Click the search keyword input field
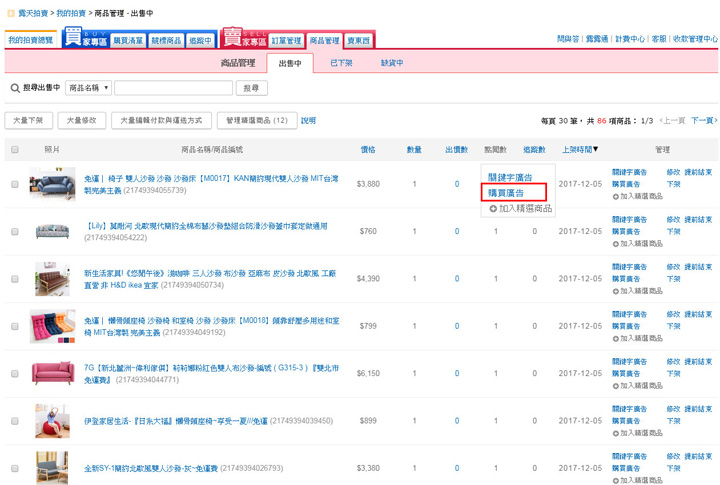 click(x=173, y=88)
